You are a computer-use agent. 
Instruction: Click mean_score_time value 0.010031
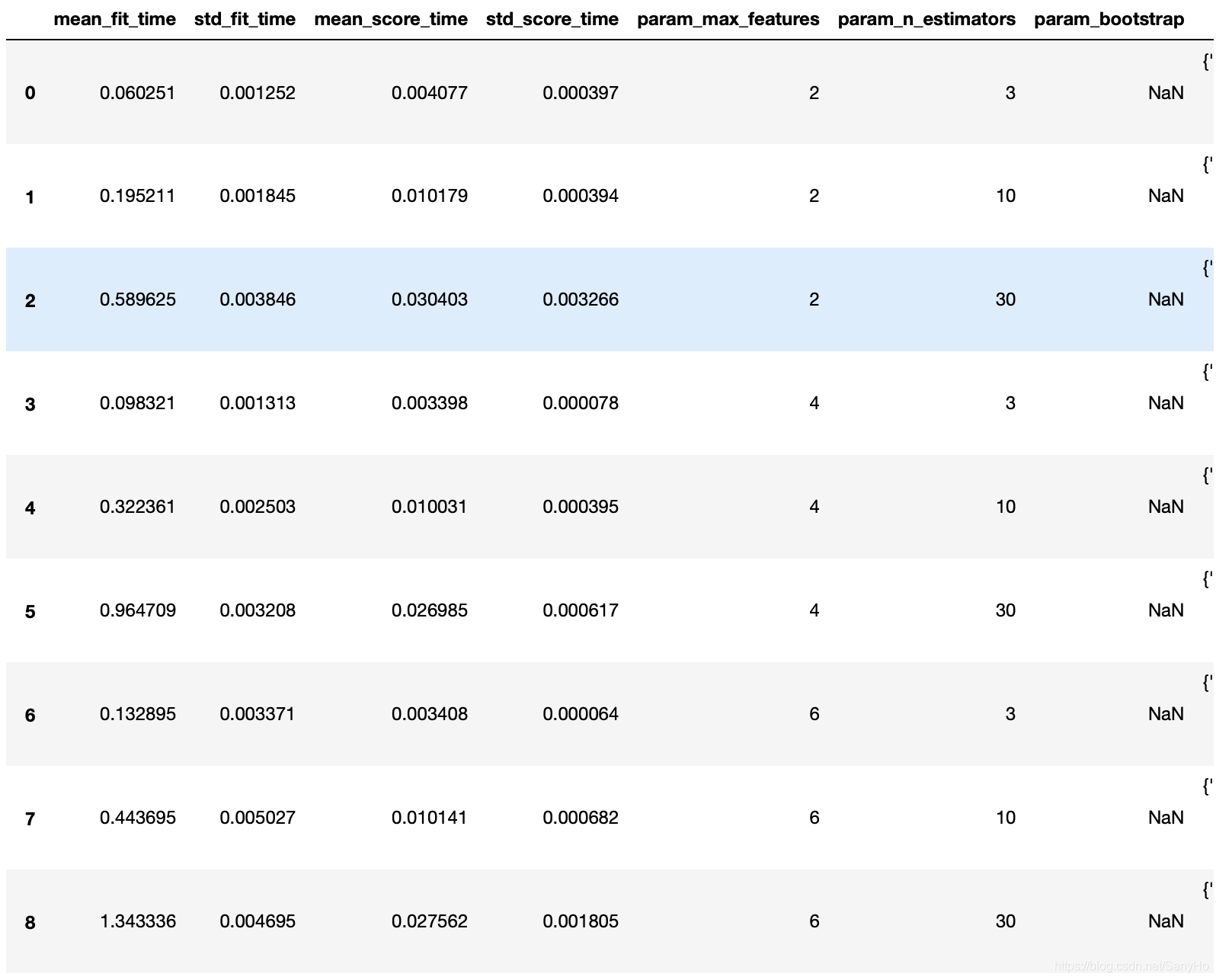(430, 507)
